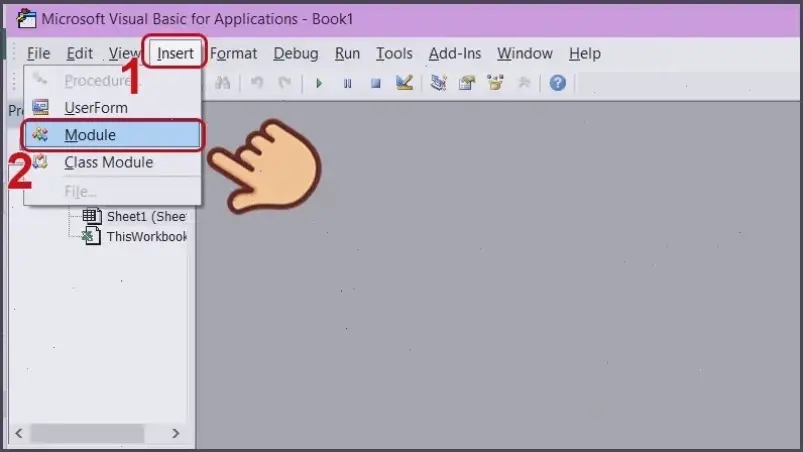Click the blue Help question mark icon
Screen dimensions: 803x452
[x=558, y=82]
